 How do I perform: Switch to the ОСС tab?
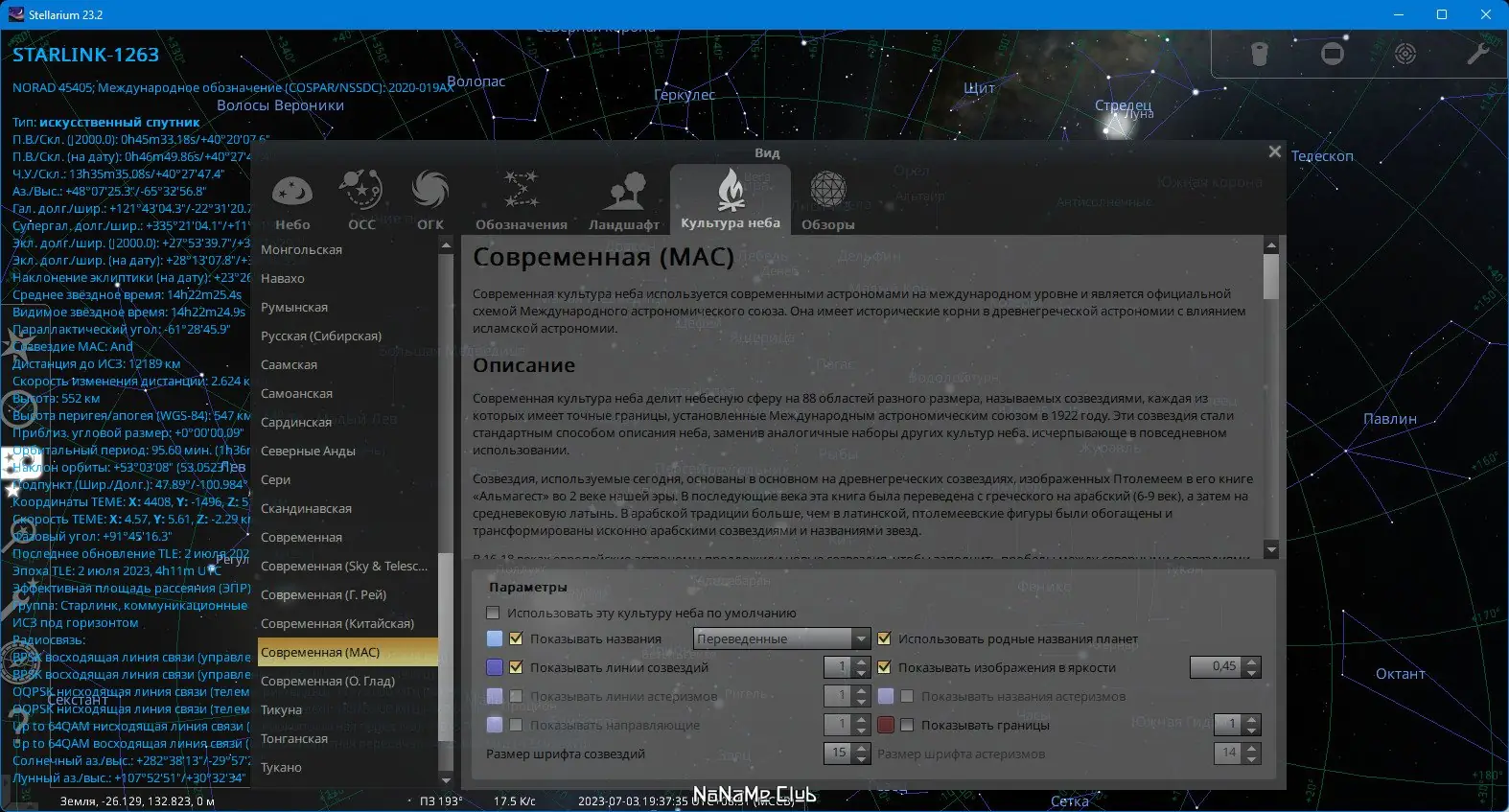coord(361,200)
